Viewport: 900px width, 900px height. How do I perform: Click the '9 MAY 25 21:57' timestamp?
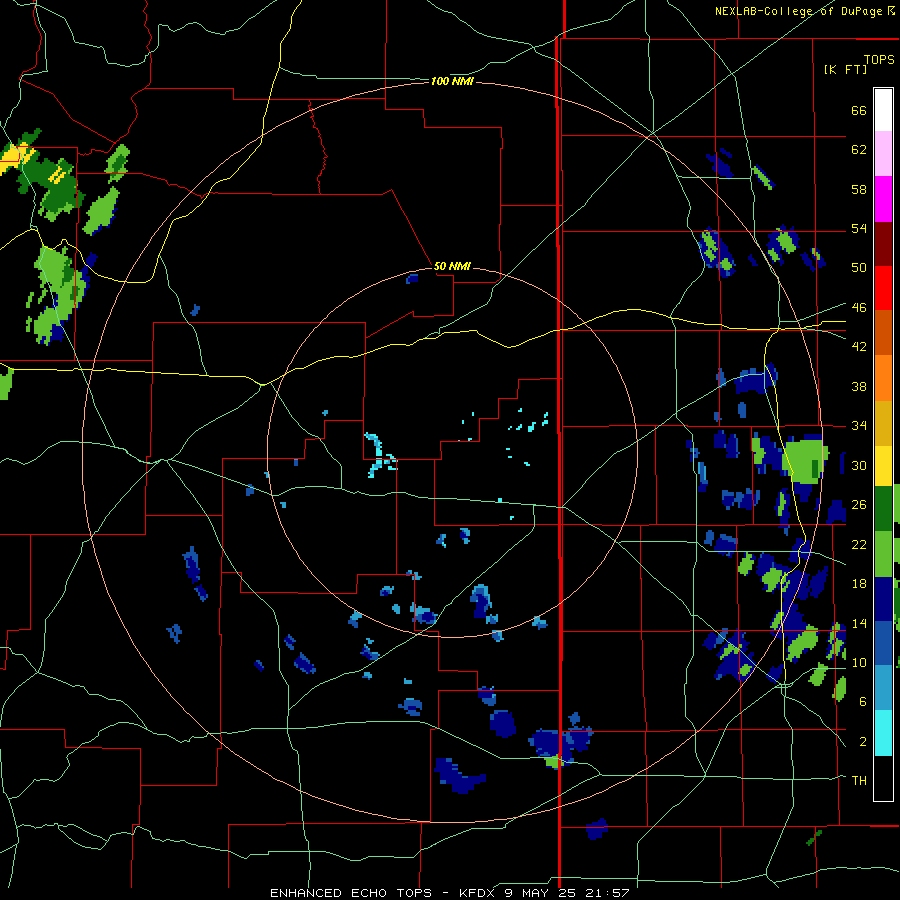567,893
